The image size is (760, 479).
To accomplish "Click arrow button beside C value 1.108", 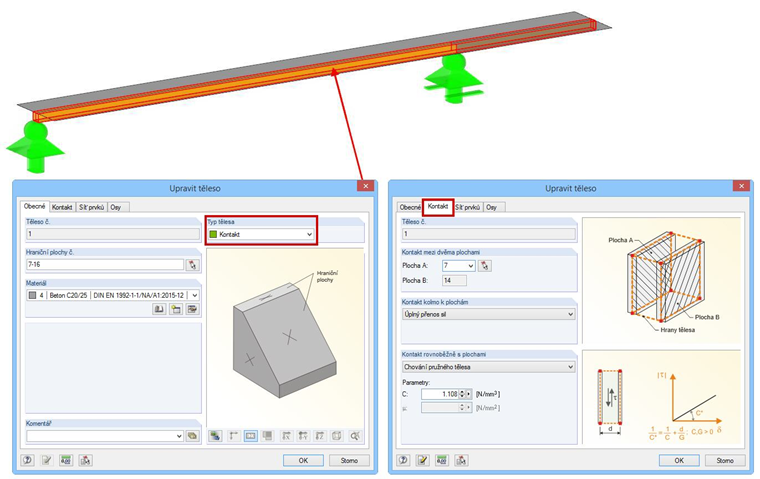I will coord(469,394).
